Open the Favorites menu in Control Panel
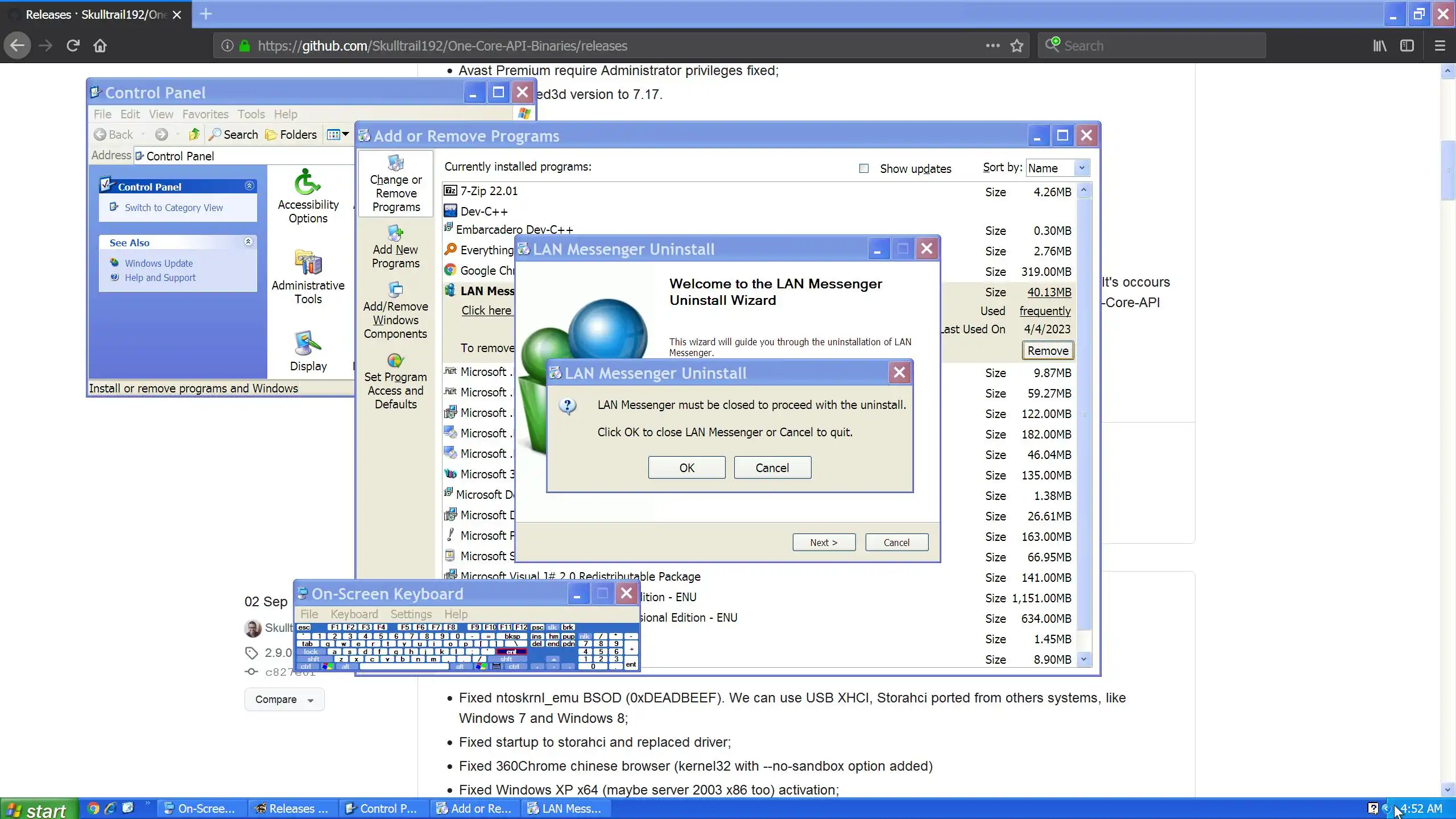Viewport: 1456px width, 819px height. [x=205, y=114]
